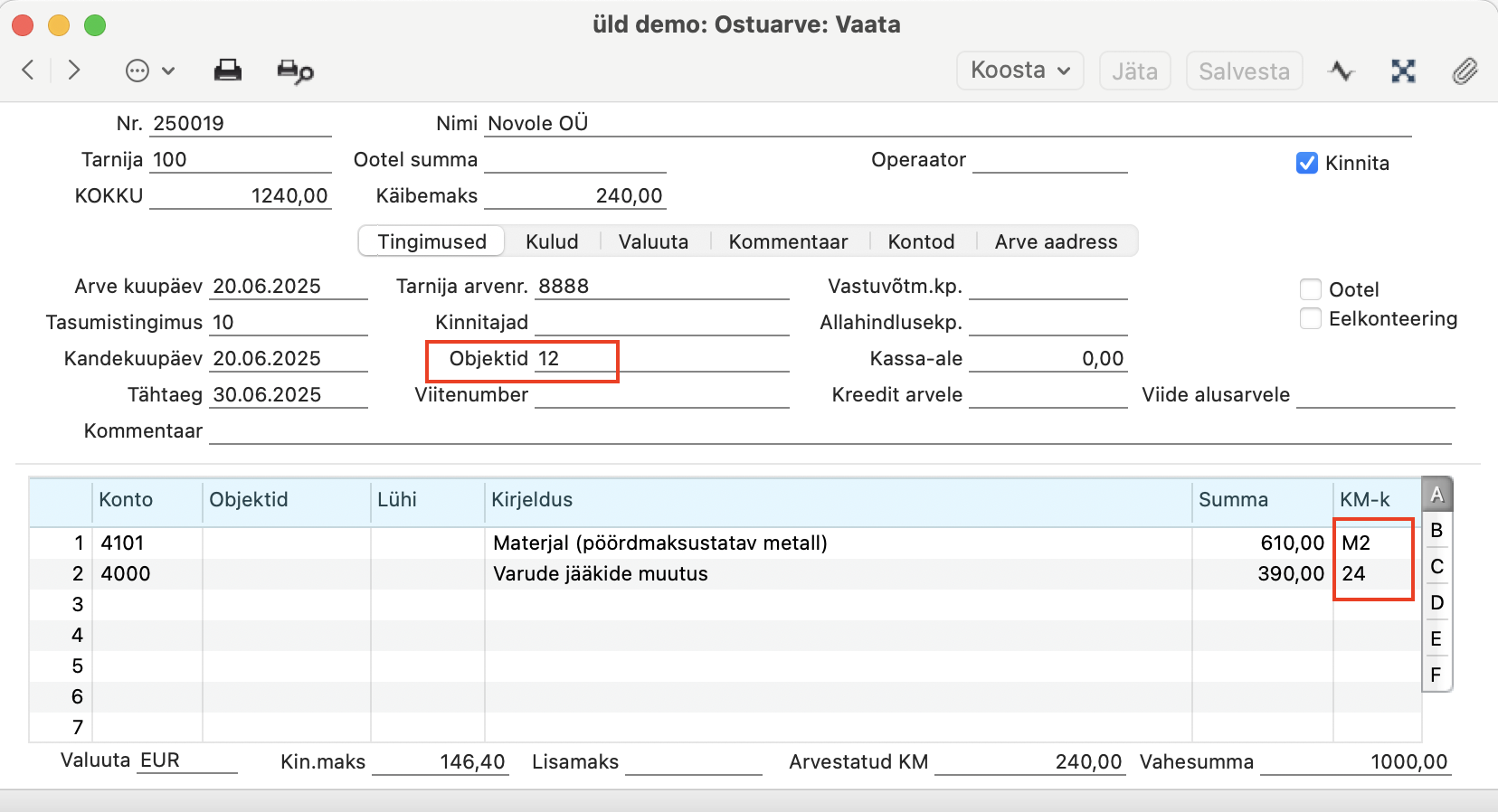
Task: Switch to the Kulud tab
Action: [x=552, y=241]
